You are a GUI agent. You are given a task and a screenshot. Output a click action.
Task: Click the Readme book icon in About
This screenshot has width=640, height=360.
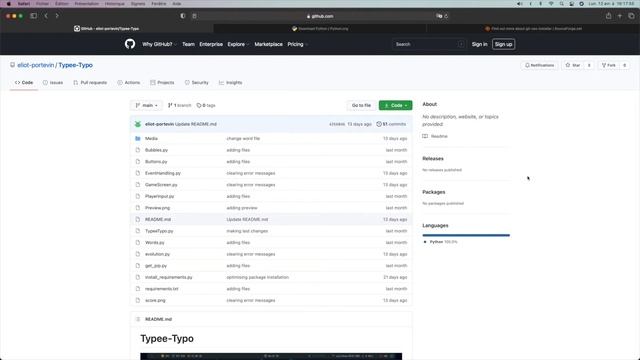pyautogui.click(x=425, y=136)
